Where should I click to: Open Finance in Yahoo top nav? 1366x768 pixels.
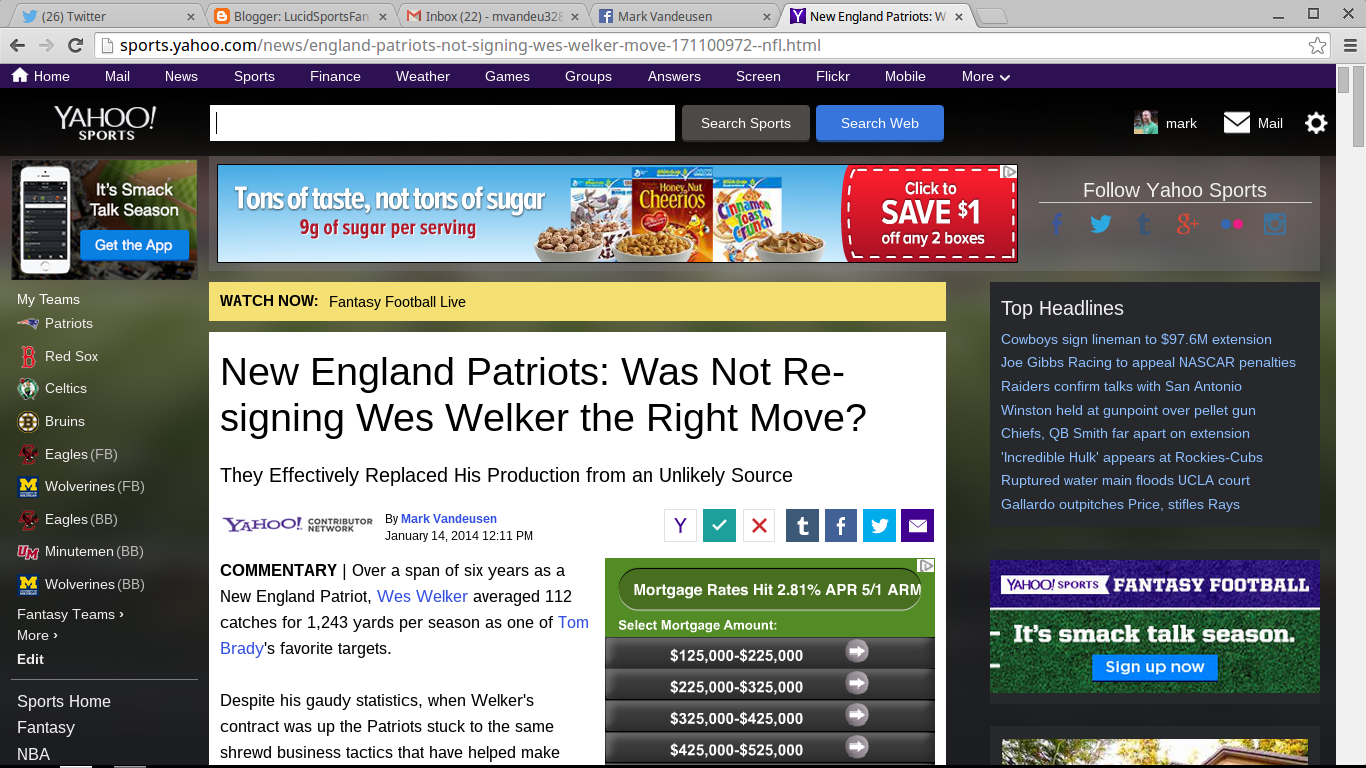pos(335,76)
